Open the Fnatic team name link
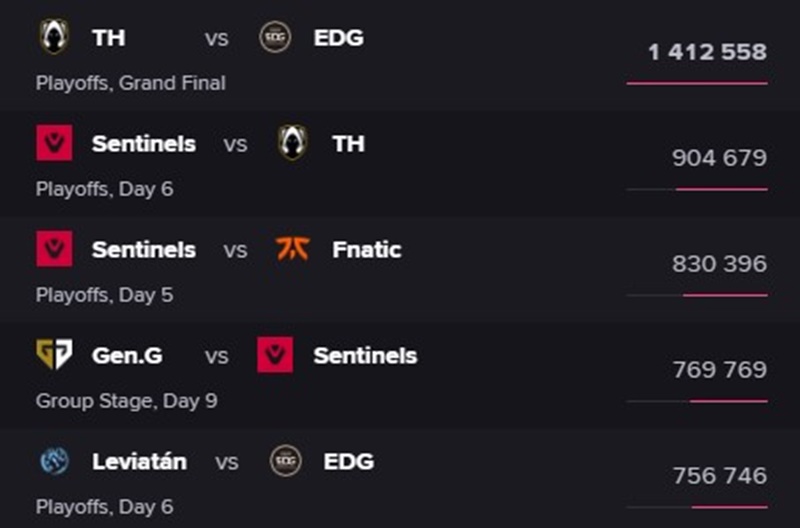 367,249
